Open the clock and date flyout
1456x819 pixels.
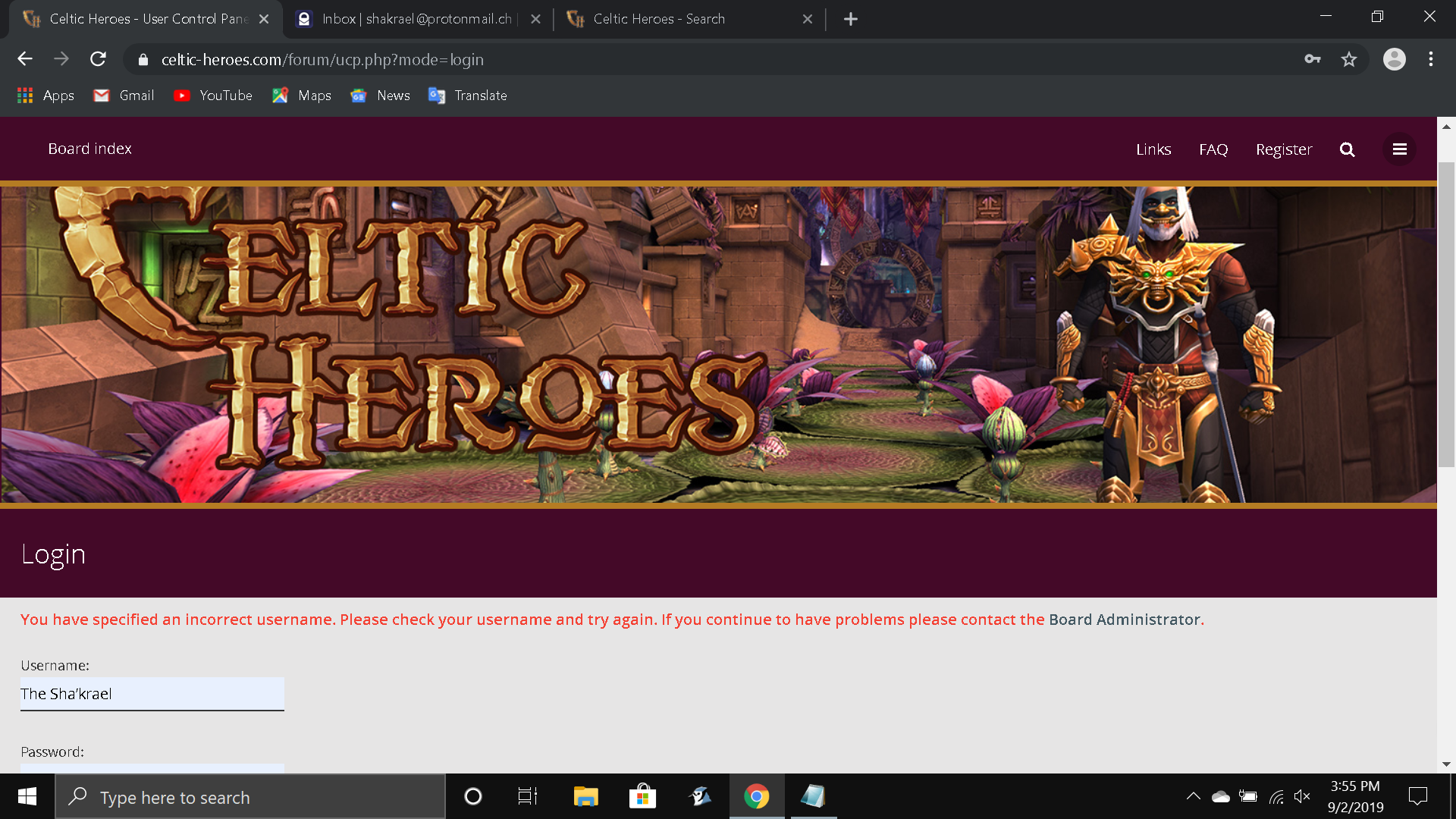(x=1355, y=796)
